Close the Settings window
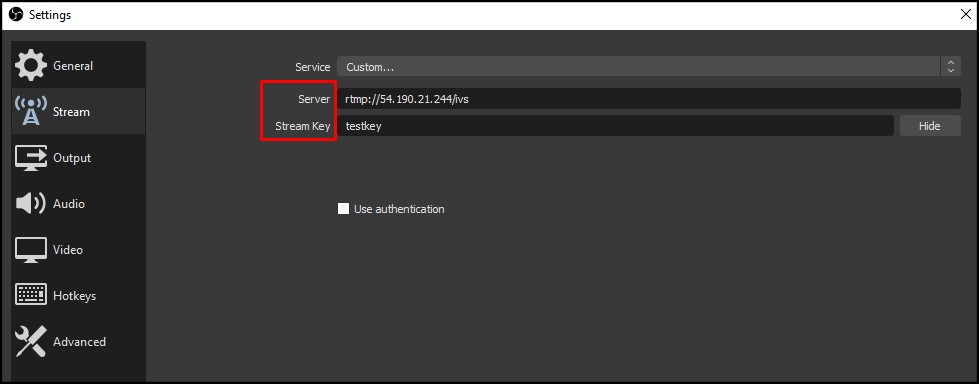The height and width of the screenshot is (384, 979). click(965, 14)
